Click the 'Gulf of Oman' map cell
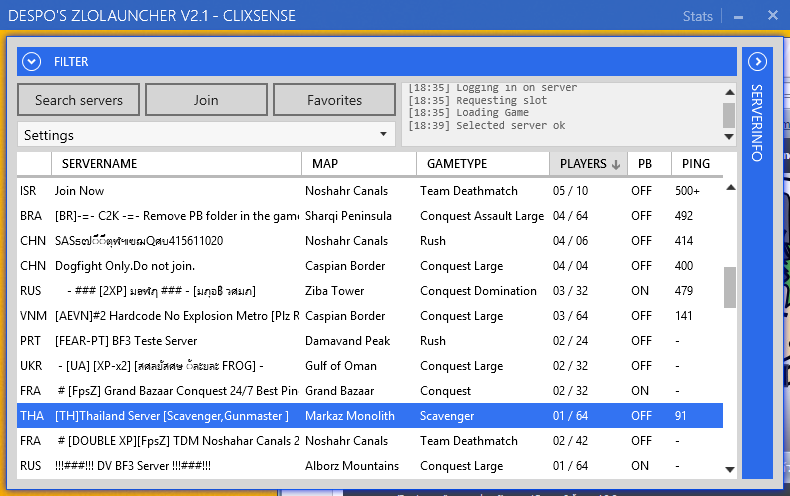Screen dimensions: 790x496 pyautogui.click(x=341, y=365)
